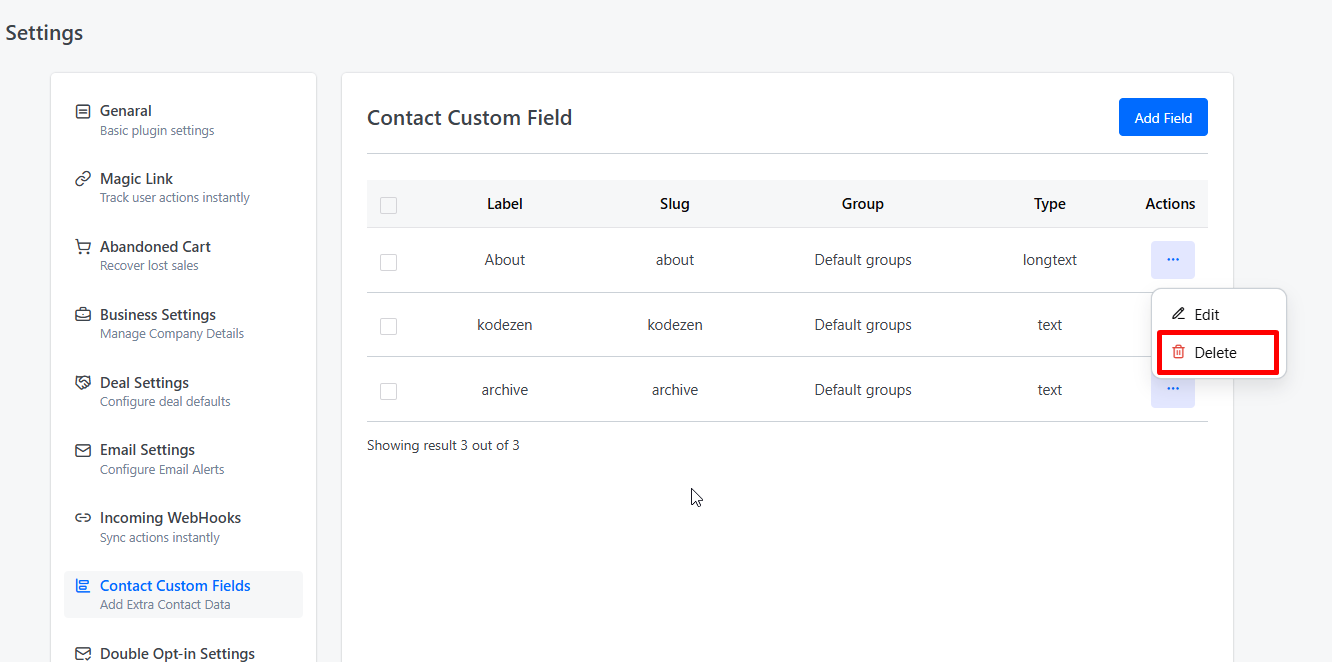The height and width of the screenshot is (662, 1332).
Task: Click the Type column header
Action: (x=1050, y=204)
